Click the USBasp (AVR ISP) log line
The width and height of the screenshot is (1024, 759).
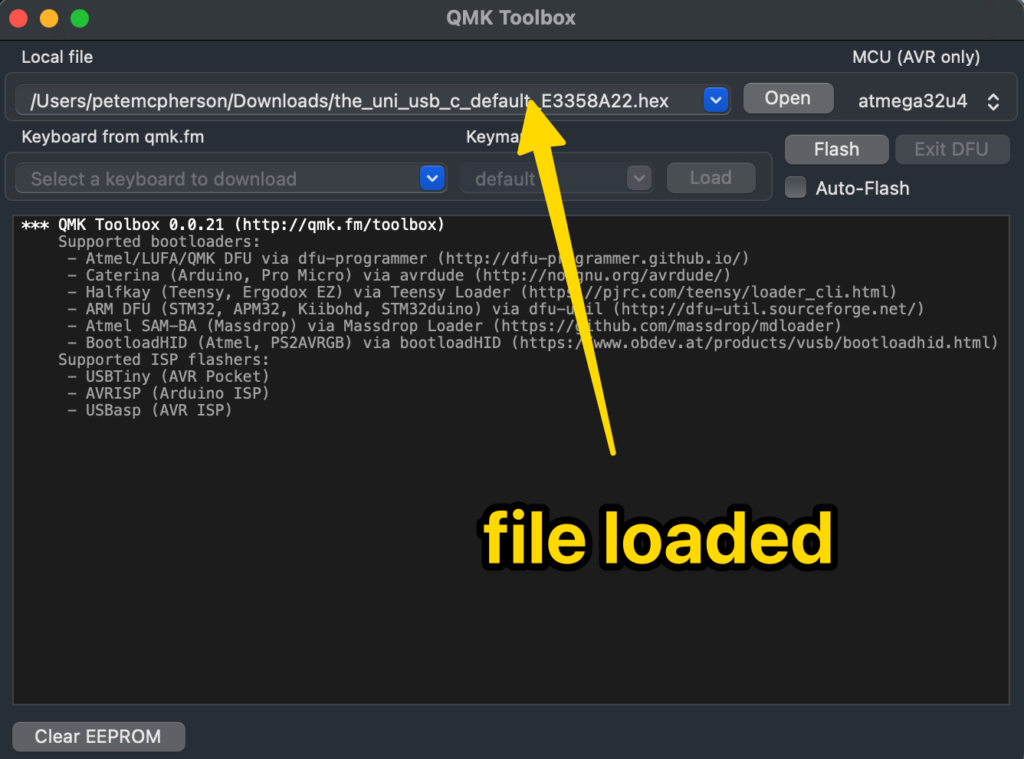(150, 411)
